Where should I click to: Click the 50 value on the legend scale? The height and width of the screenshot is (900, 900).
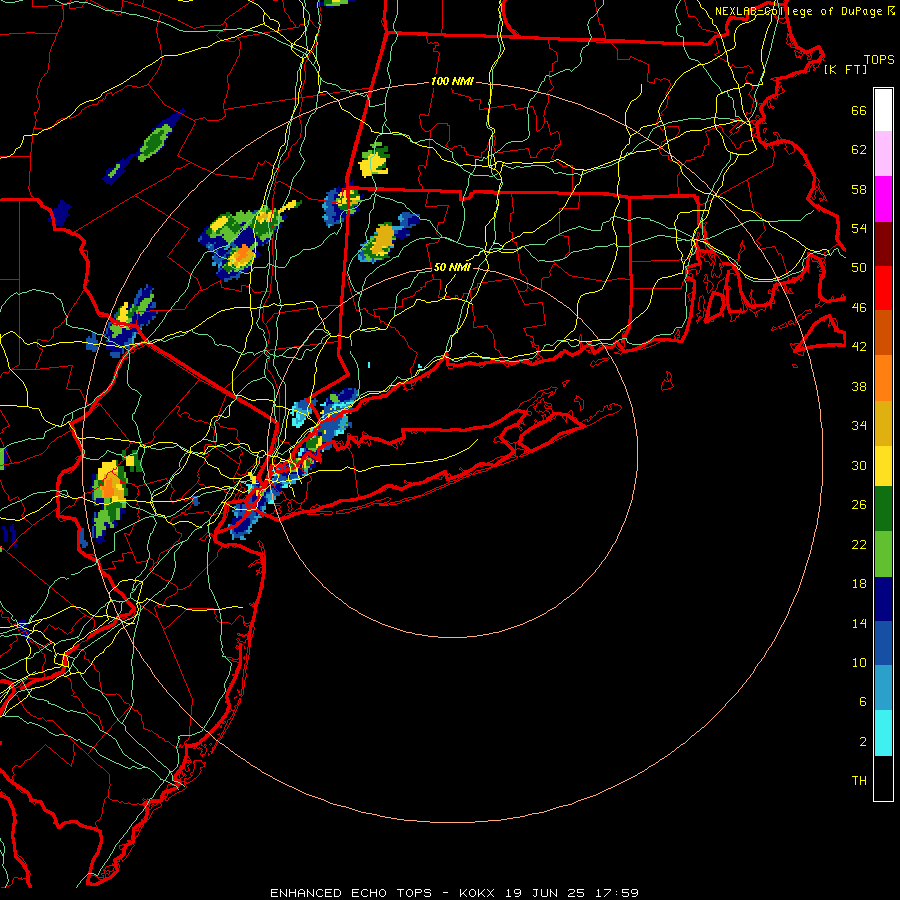[859, 268]
